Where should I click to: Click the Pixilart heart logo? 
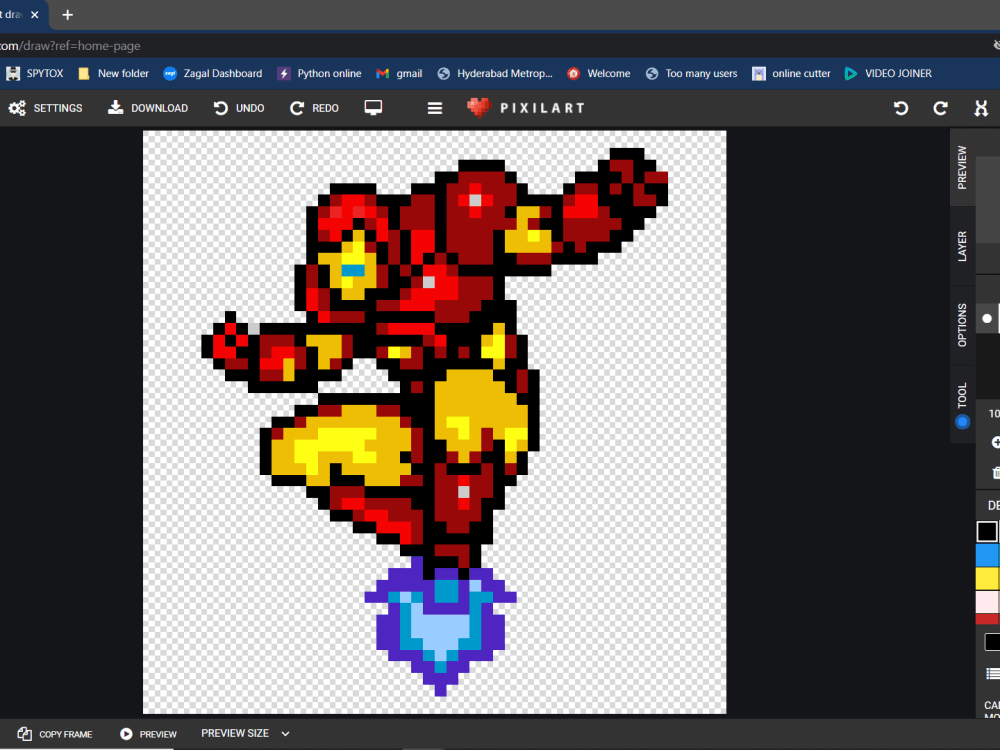click(x=479, y=108)
